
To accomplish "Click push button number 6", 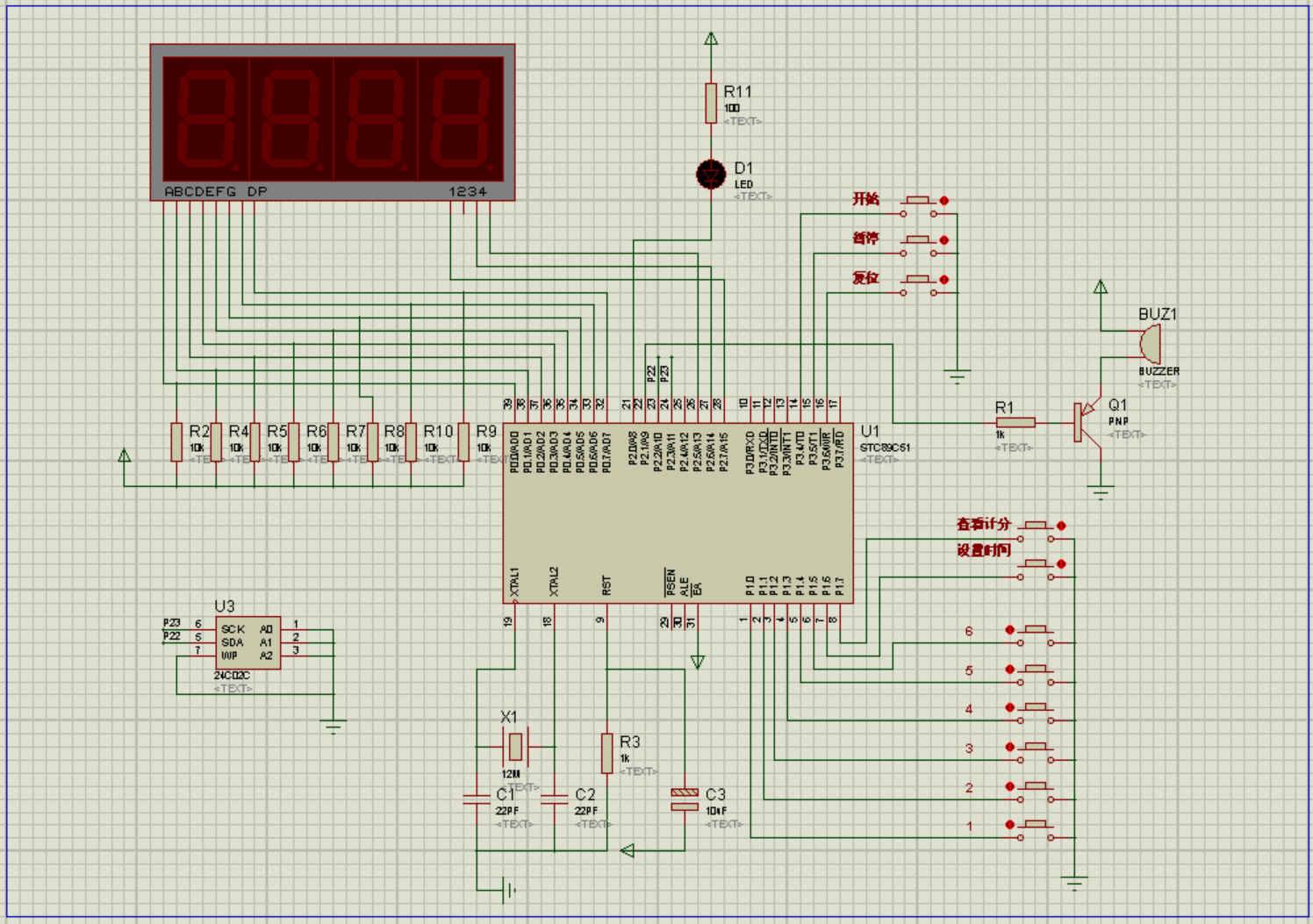I will (x=1036, y=636).
